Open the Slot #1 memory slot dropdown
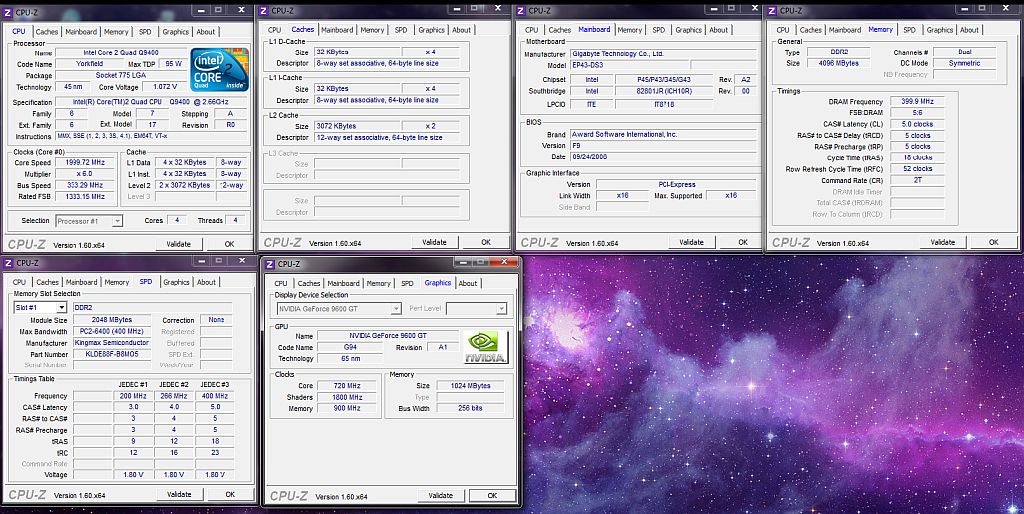 (x=40, y=308)
